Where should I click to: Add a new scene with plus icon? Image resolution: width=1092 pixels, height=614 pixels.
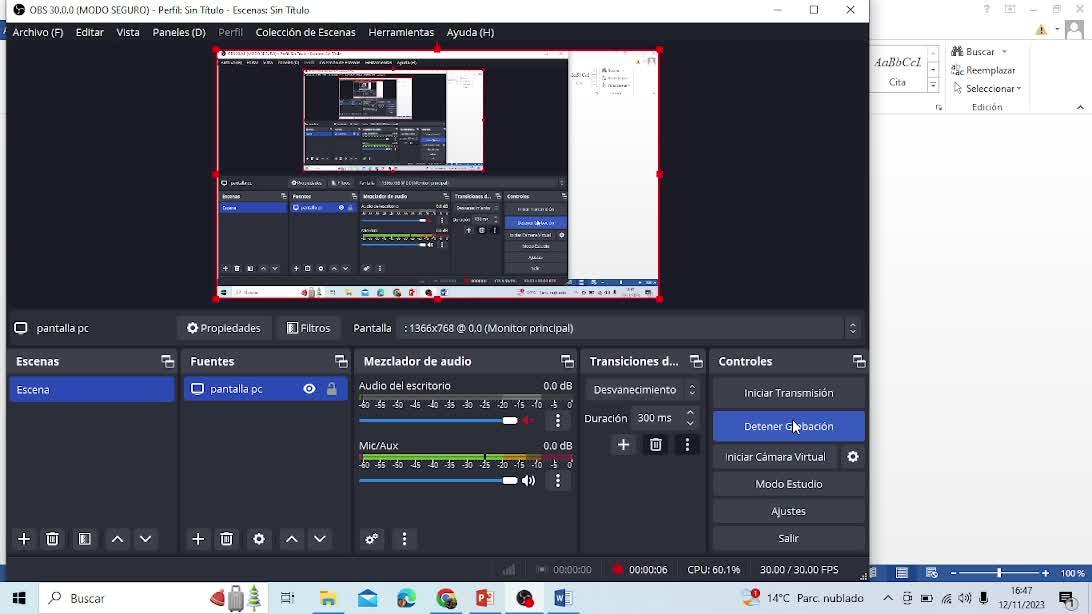point(24,539)
